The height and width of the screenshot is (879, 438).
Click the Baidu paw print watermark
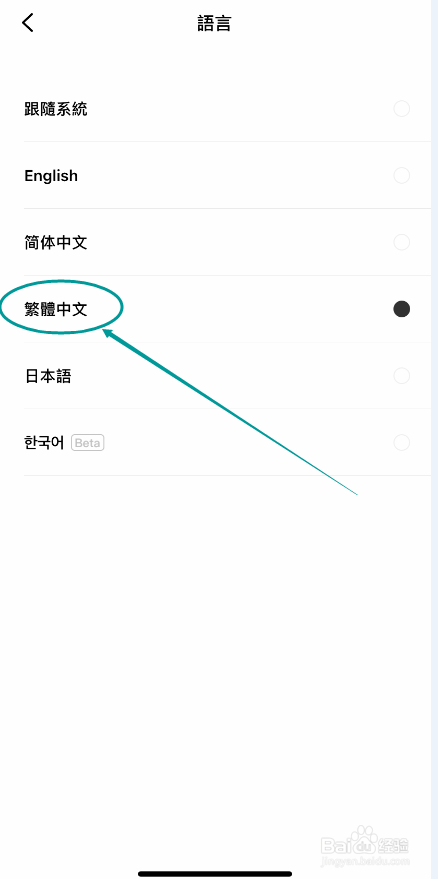pyautogui.click(x=367, y=839)
